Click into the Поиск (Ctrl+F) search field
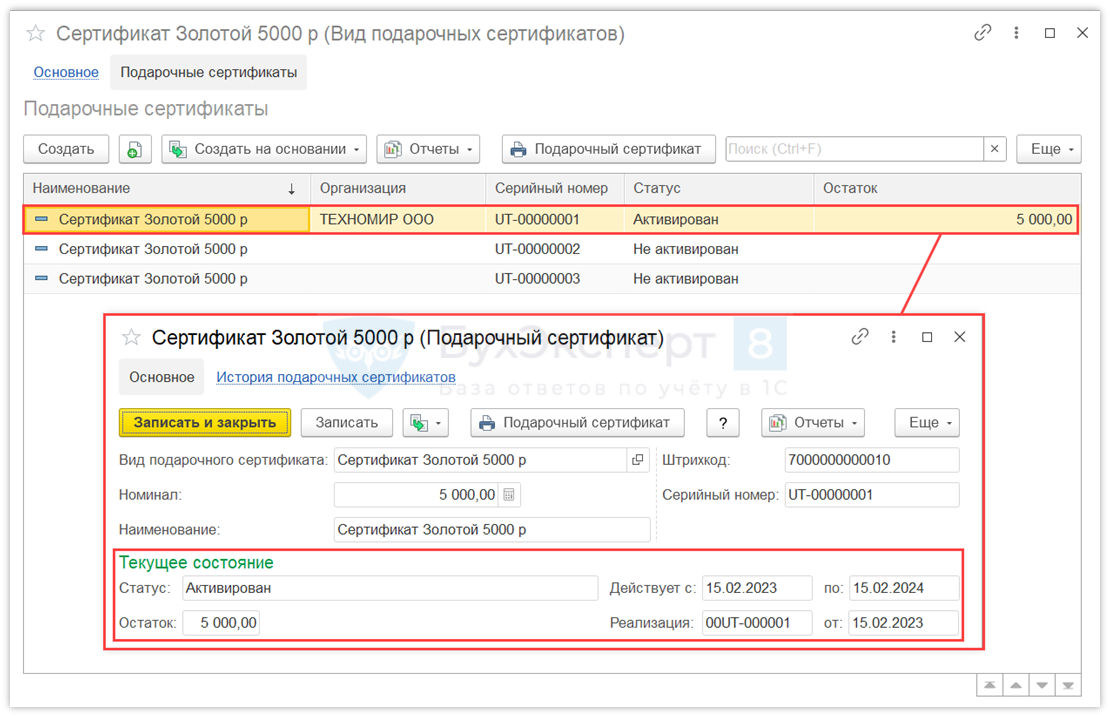1110x717 pixels. (854, 149)
